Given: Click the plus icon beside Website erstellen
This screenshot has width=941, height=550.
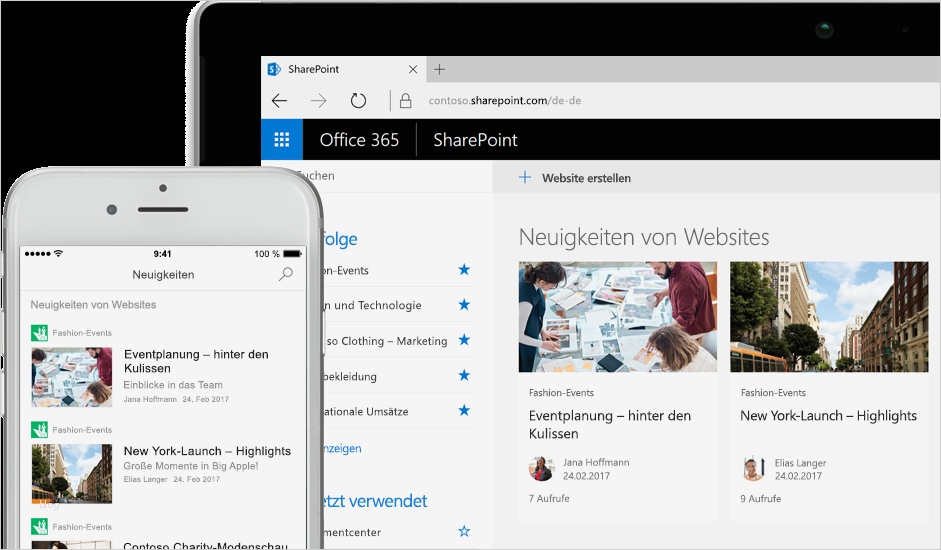Looking at the screenshot, I should tap(525, 177).
